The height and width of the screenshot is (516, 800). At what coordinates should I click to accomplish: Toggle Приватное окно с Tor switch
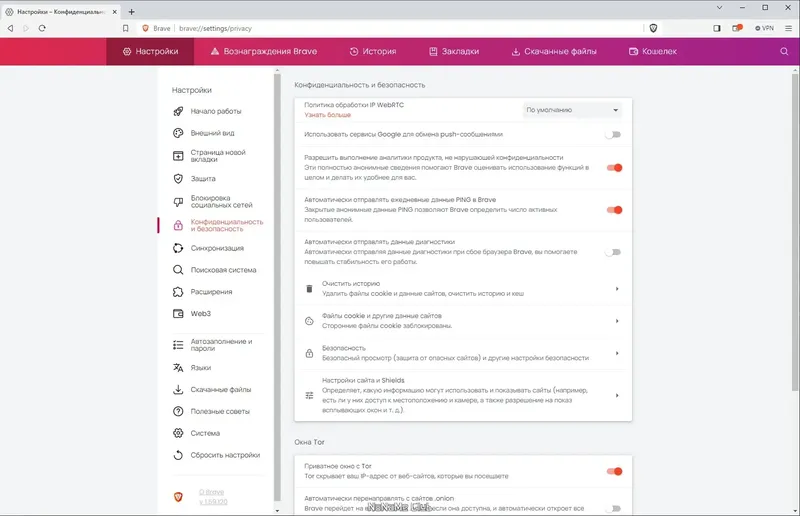(x=614, y=471)
